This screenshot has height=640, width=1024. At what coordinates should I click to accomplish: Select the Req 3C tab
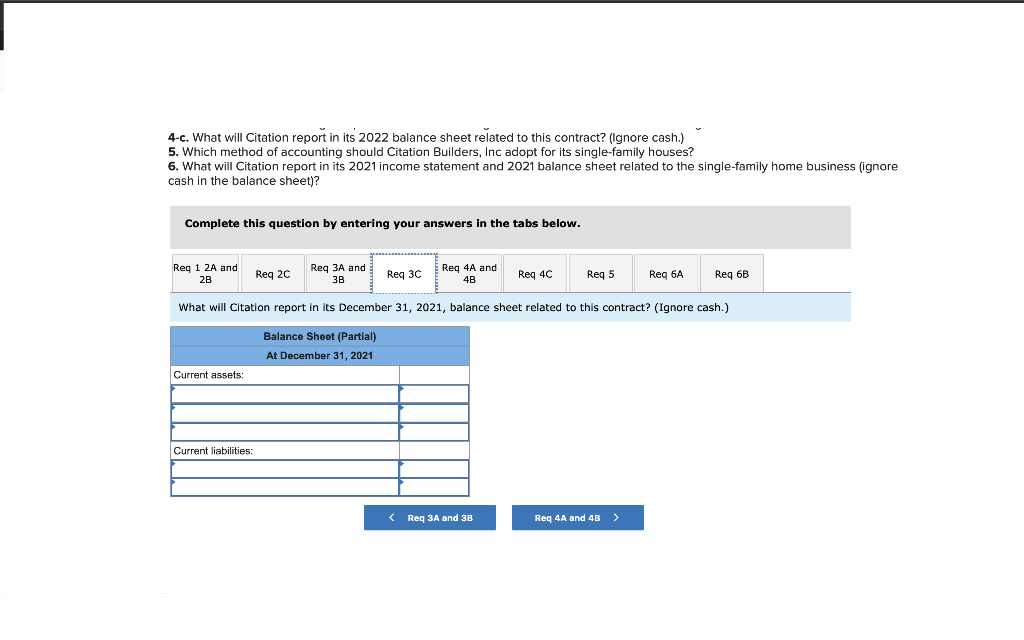(404, 274)
